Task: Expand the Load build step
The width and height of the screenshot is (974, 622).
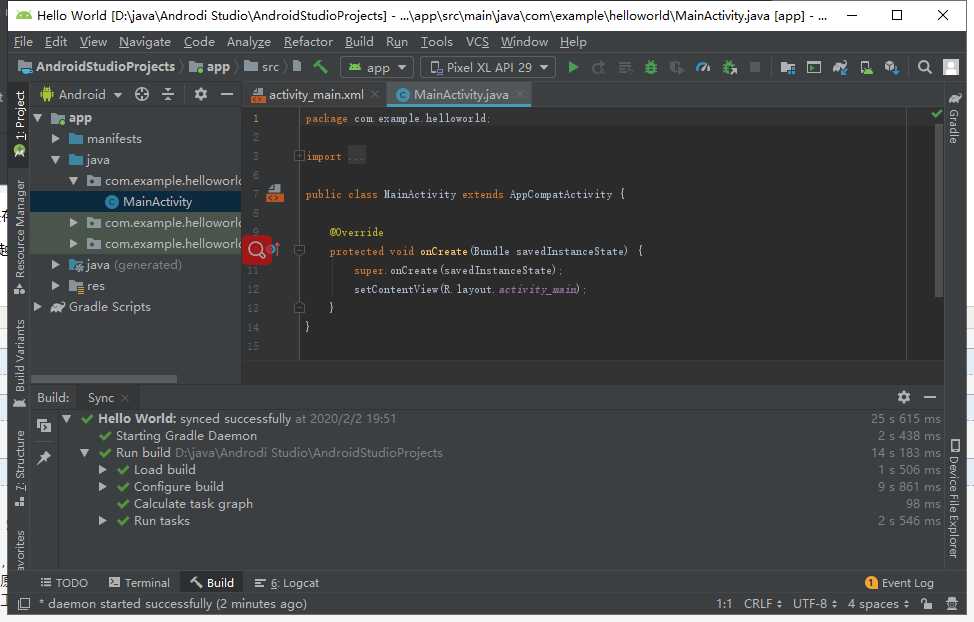Action: click(x=102, y=470)
